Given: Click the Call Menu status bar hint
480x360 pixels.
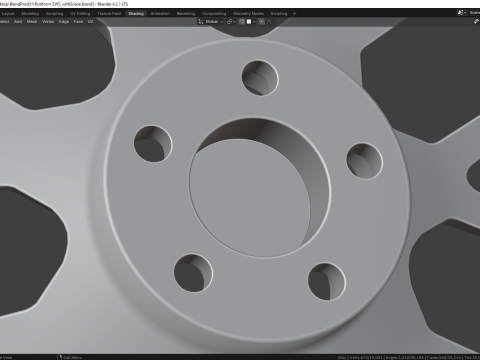Looking at the screenshot, I should 70,357.
